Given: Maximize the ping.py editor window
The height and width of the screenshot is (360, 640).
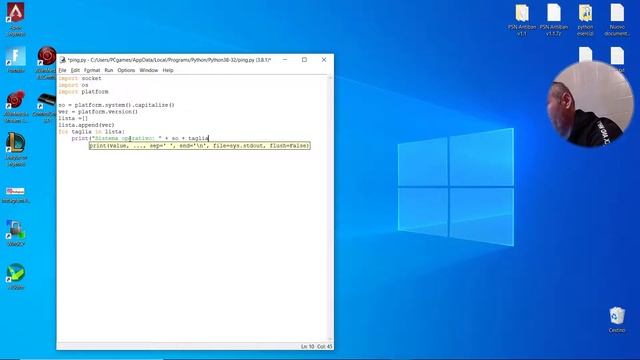Looking at the screenshot, I should click(304, 60).
